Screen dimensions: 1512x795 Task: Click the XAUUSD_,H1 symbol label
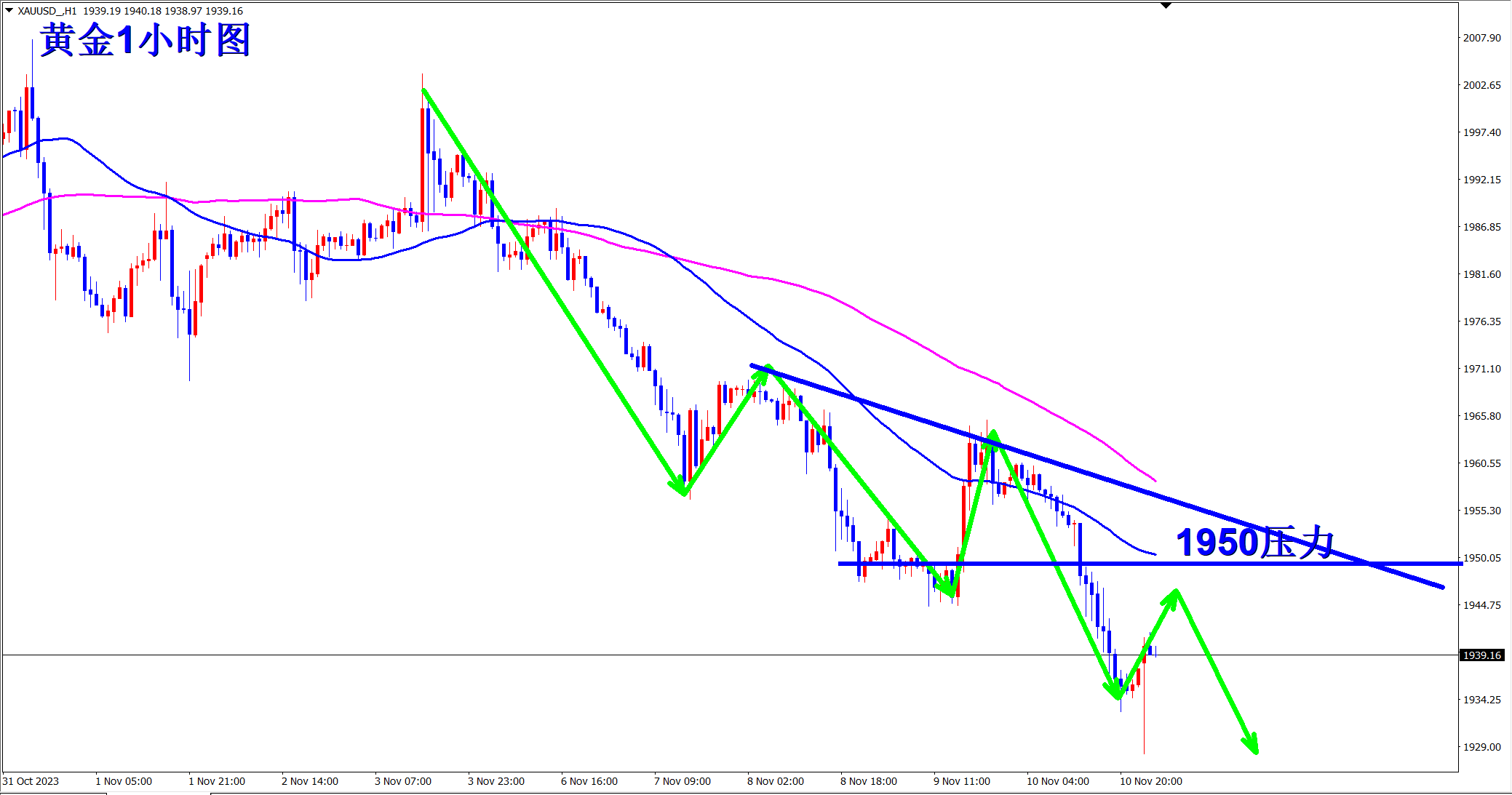point(47,11)
